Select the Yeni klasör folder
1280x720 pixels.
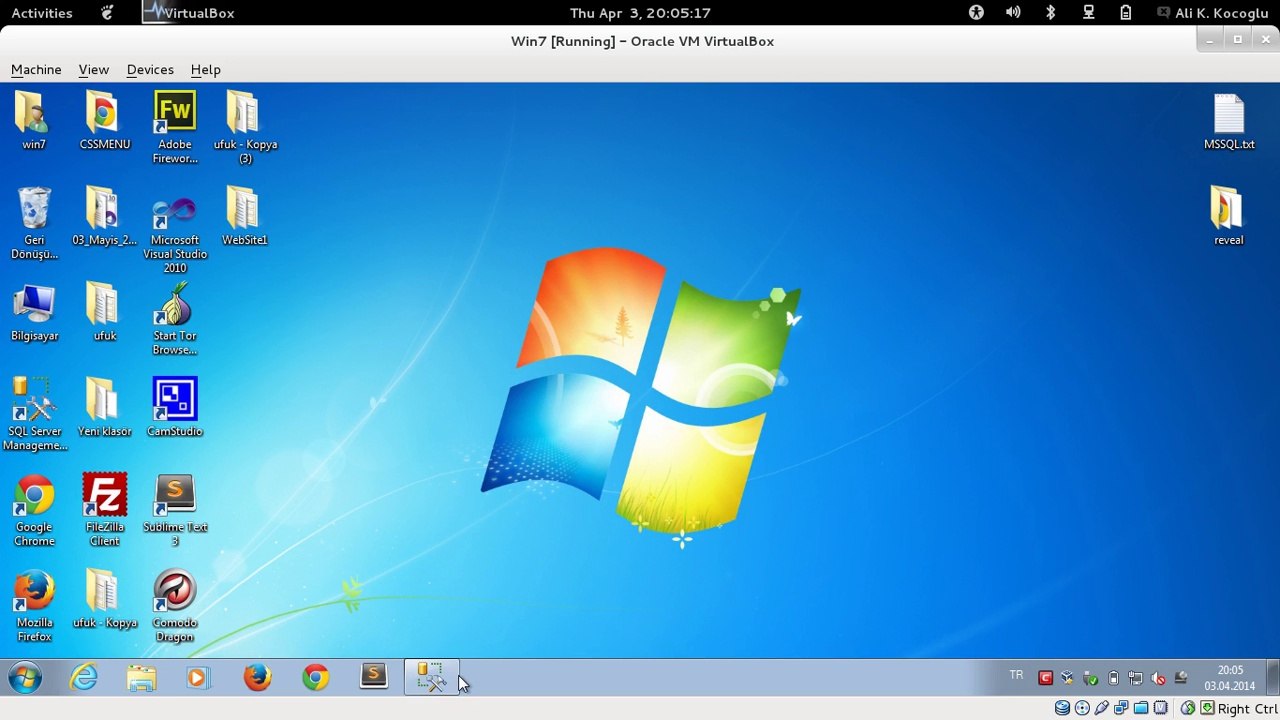coord(104,407)
